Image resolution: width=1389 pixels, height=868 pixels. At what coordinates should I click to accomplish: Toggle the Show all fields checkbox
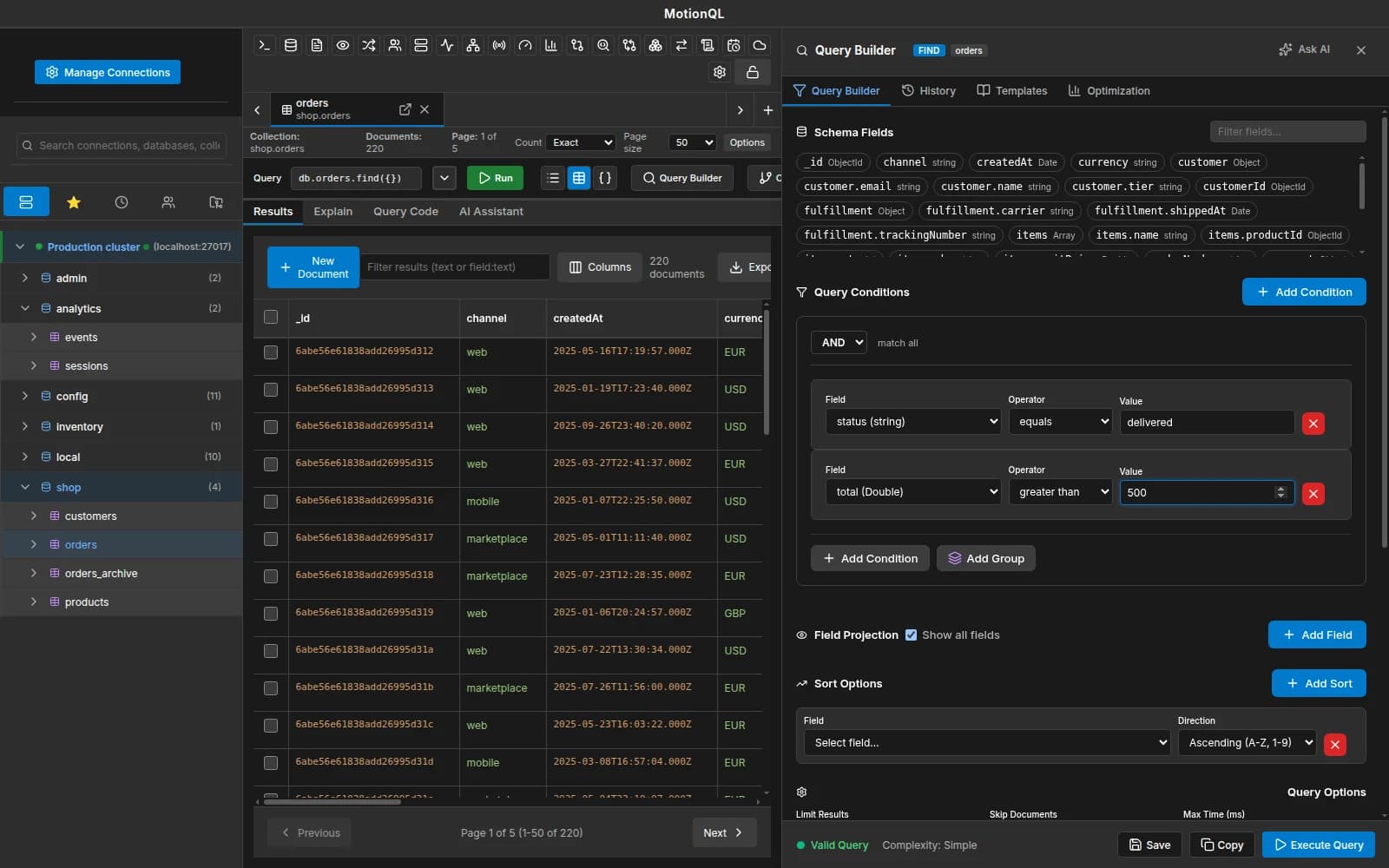tap(911, 635)
